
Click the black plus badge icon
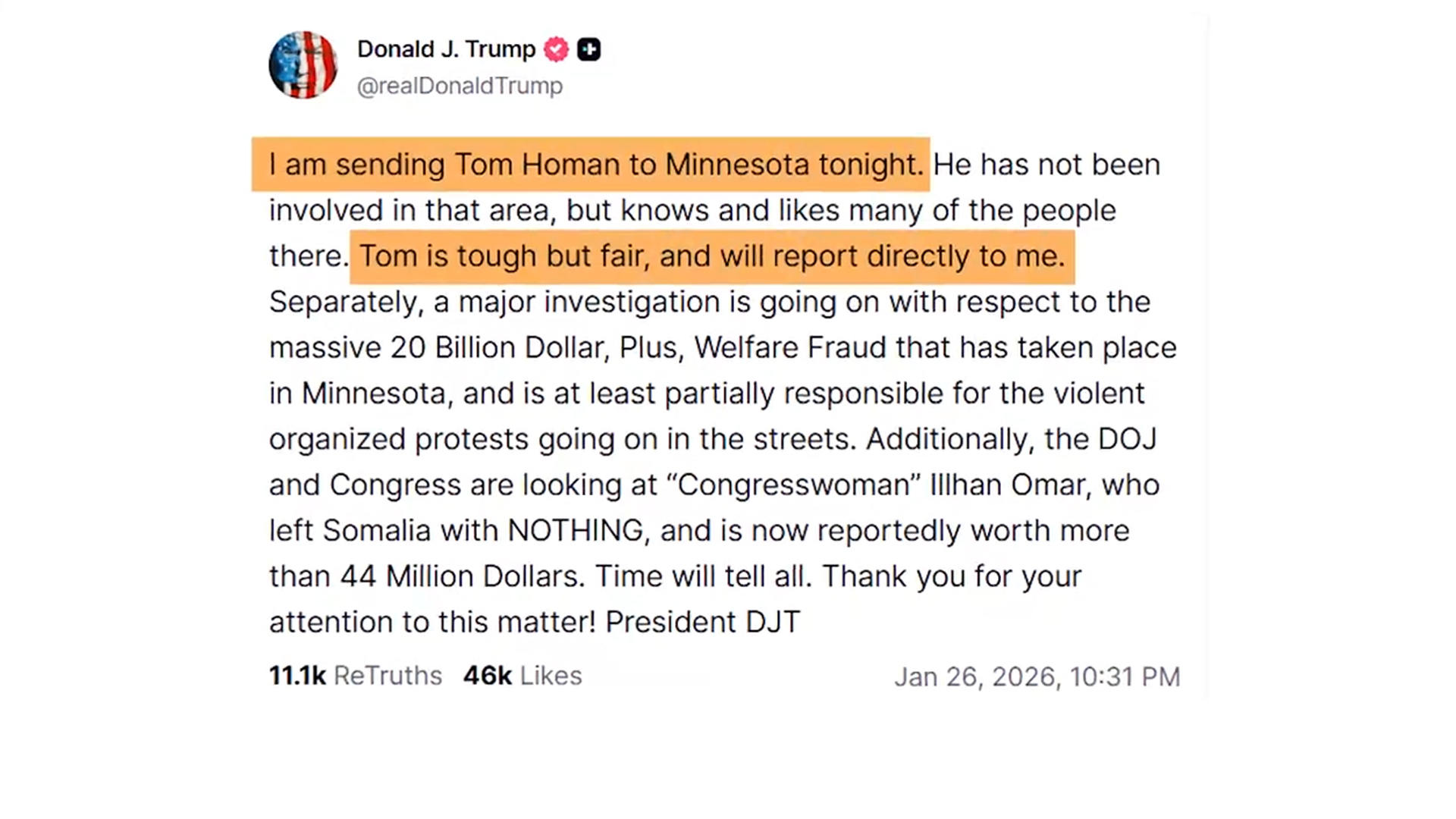click(x=589, y=49)
